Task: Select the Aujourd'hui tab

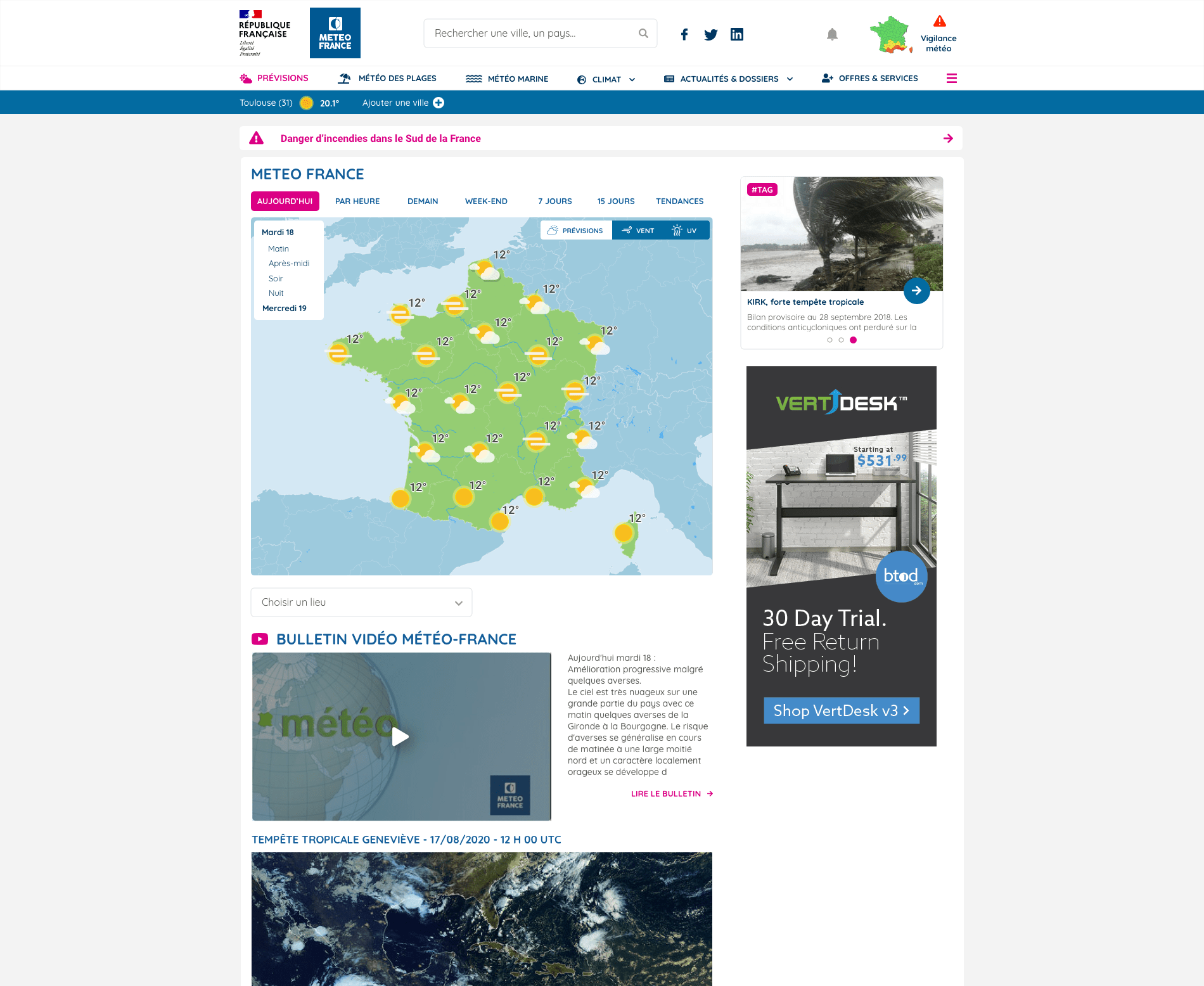Action: [285, 201]
